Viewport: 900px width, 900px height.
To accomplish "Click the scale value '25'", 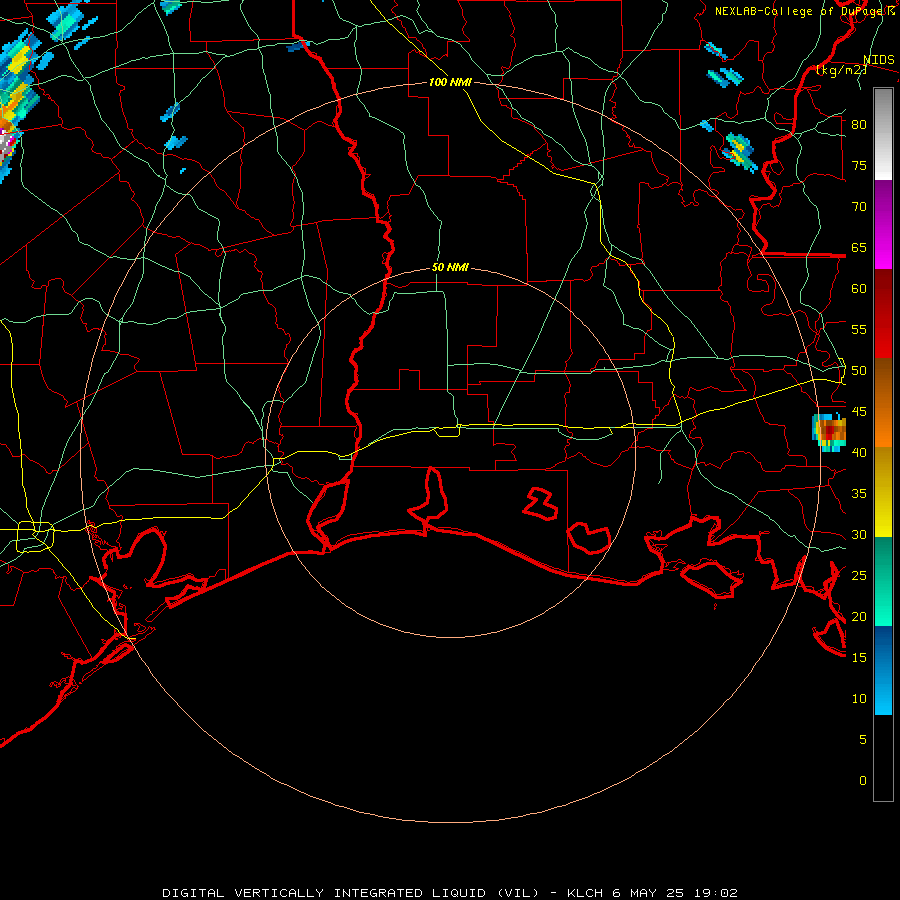I will 859,576.
